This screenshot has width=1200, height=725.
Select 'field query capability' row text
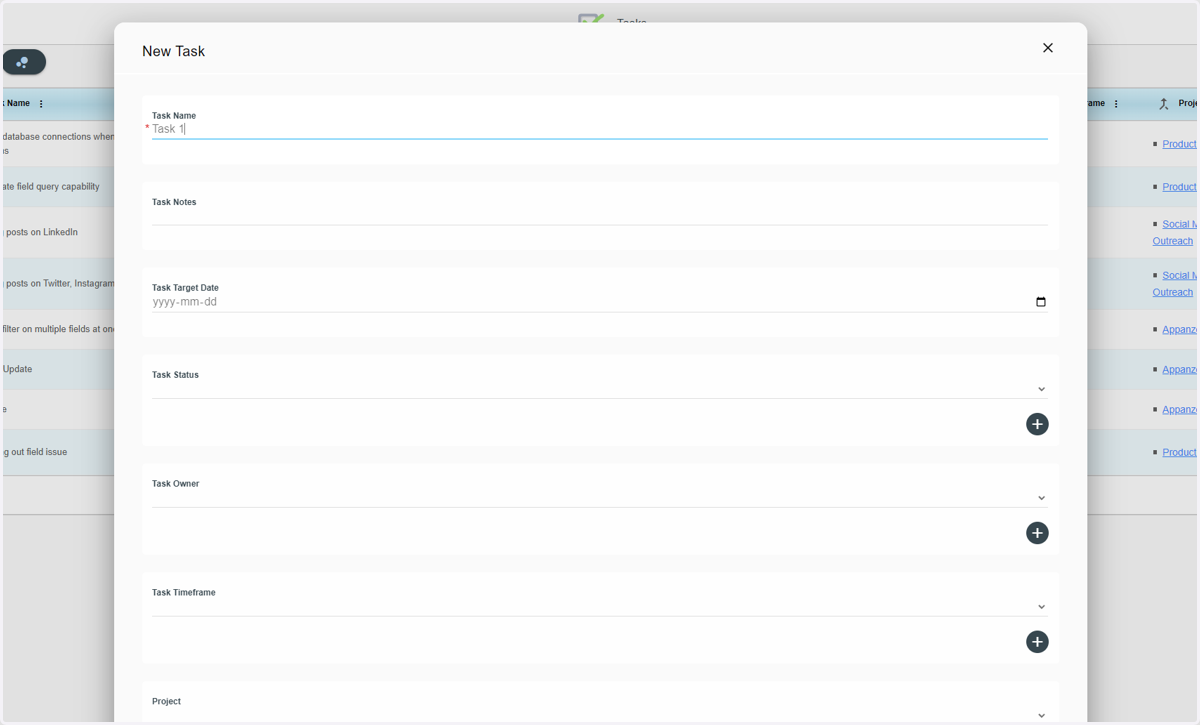pyautogui.click(x=51, y=186)
